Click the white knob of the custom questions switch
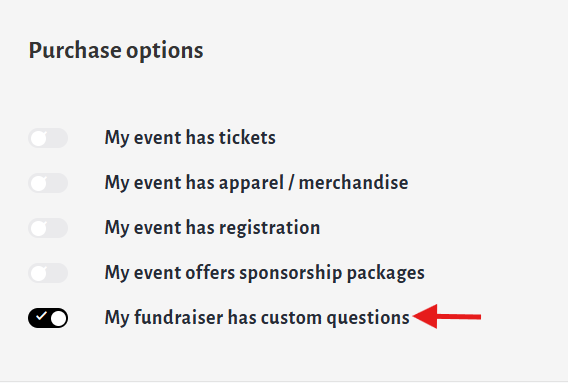The height and width of the screenshot is (383, 568). 58,319
